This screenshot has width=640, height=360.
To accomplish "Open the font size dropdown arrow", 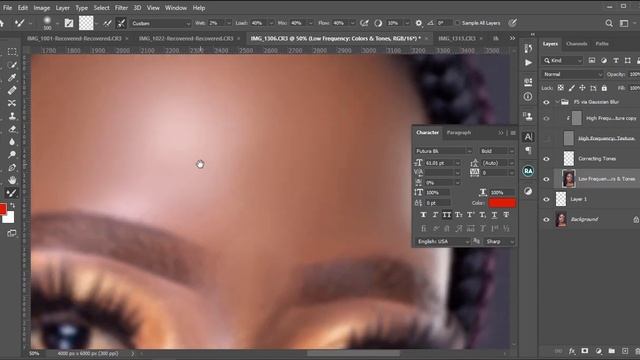I will tap(458, 163).
